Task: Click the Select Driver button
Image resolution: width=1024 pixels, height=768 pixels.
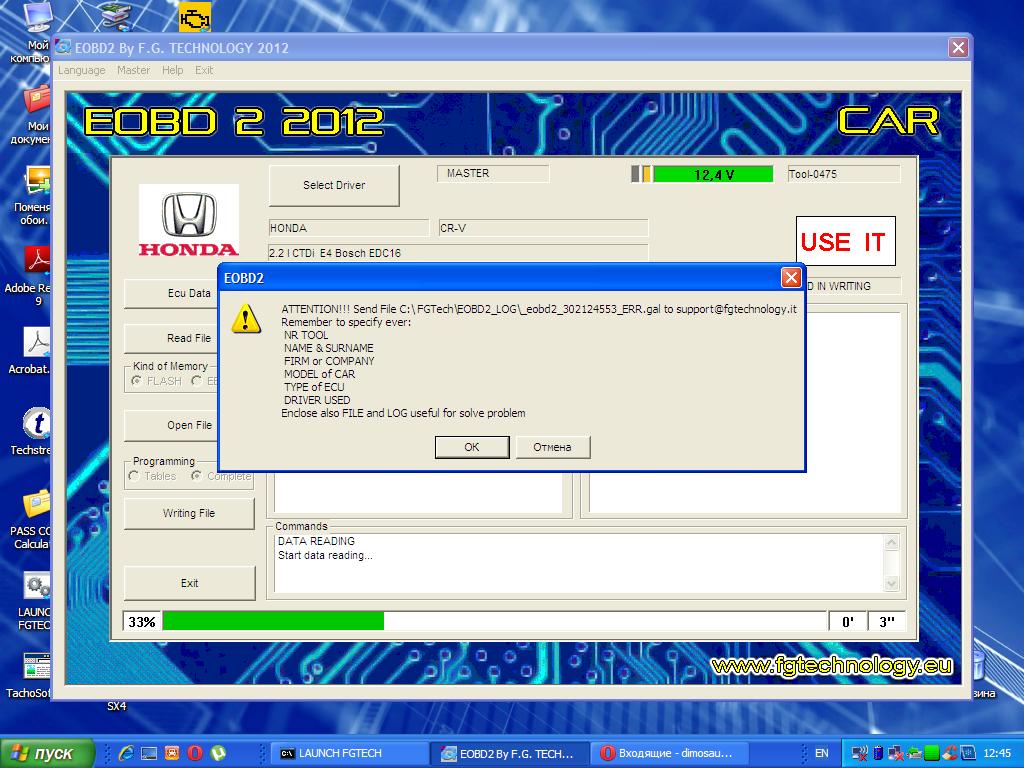Action: coord(334,185)
